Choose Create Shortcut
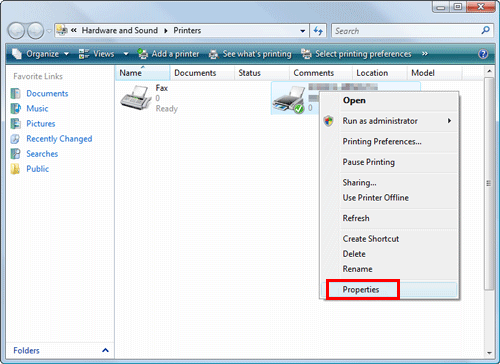The image size is (500, 364). point(371,239)
